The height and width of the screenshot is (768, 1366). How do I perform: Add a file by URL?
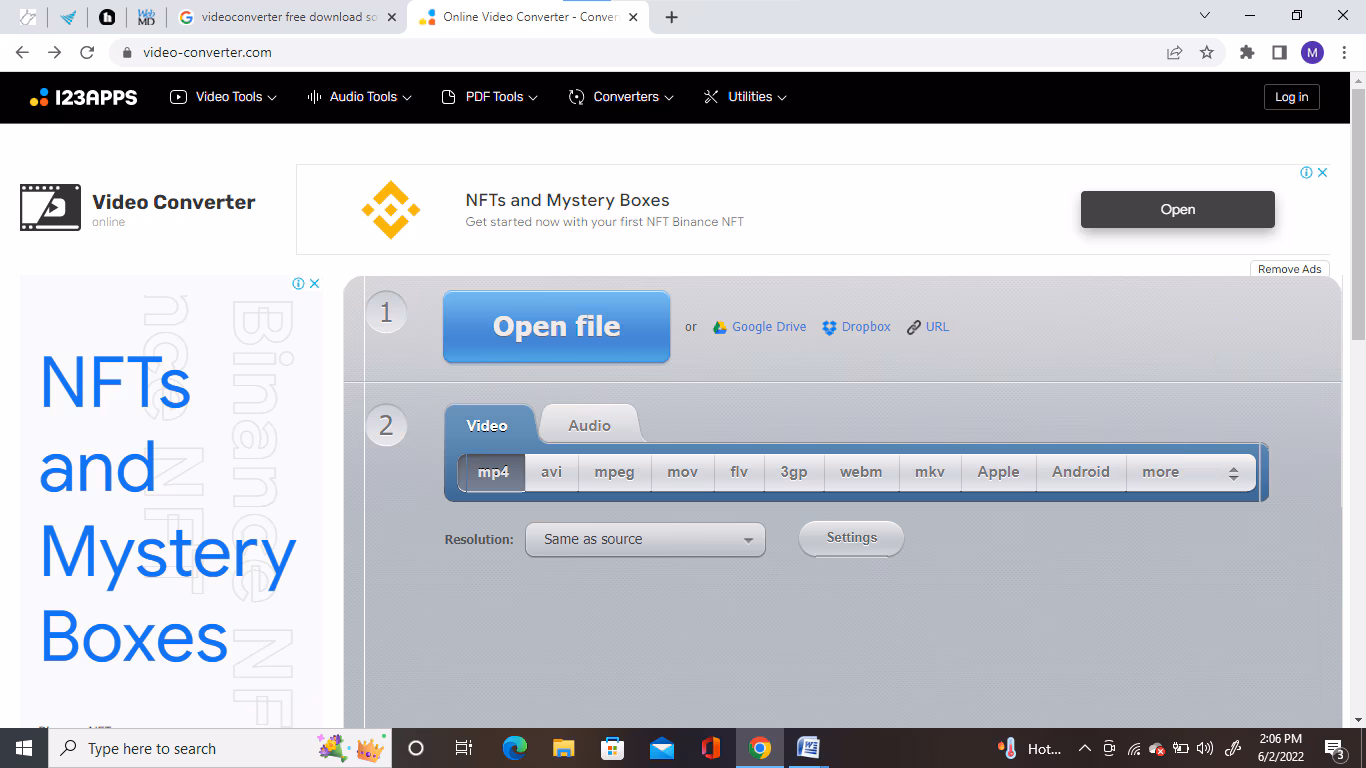pyautogui.click(x=928, y=327)
